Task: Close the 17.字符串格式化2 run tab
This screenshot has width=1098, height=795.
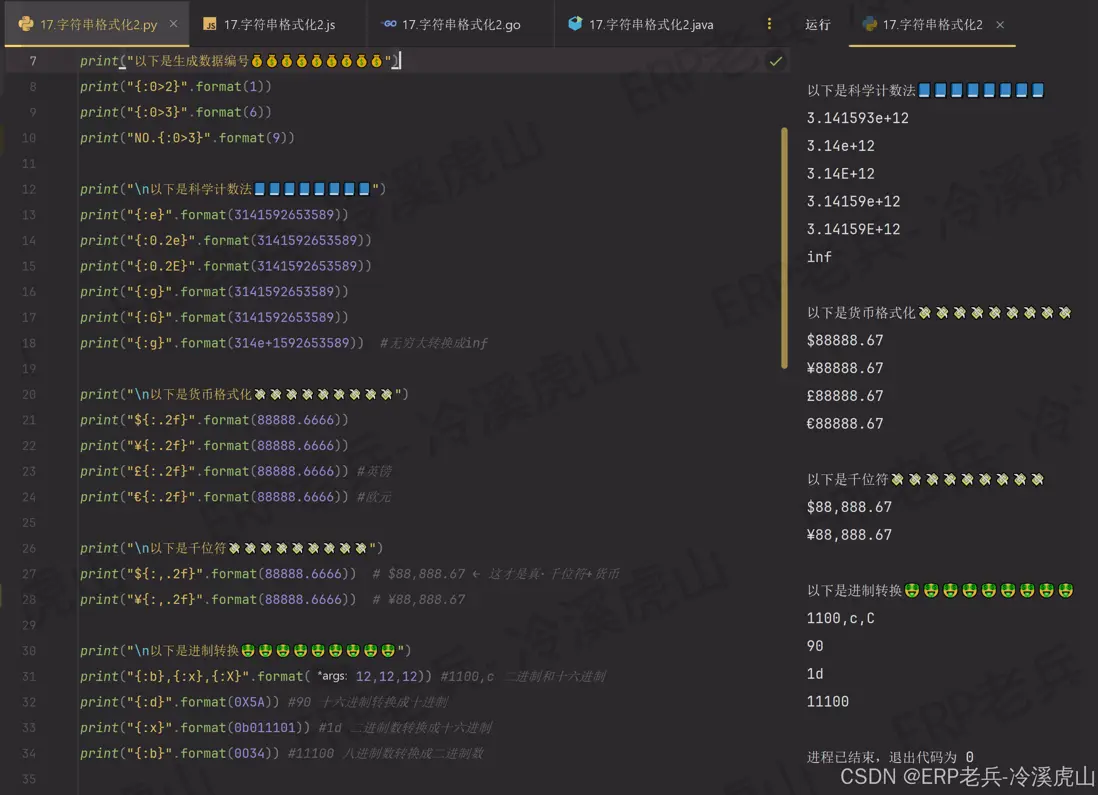Action: (x=1000, y=25)
